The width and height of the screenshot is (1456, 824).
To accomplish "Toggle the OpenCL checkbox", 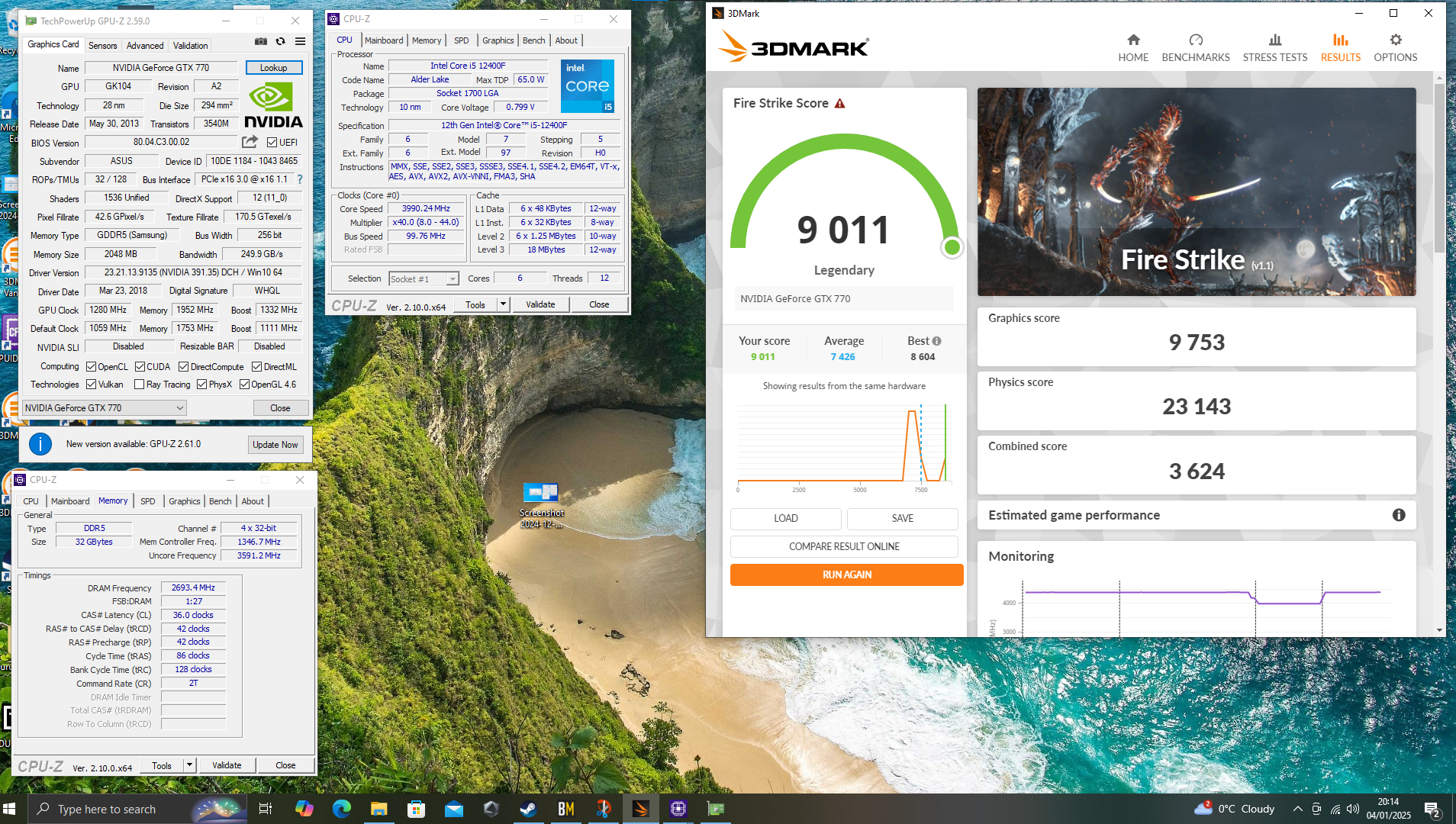I will tap(92, 367).
